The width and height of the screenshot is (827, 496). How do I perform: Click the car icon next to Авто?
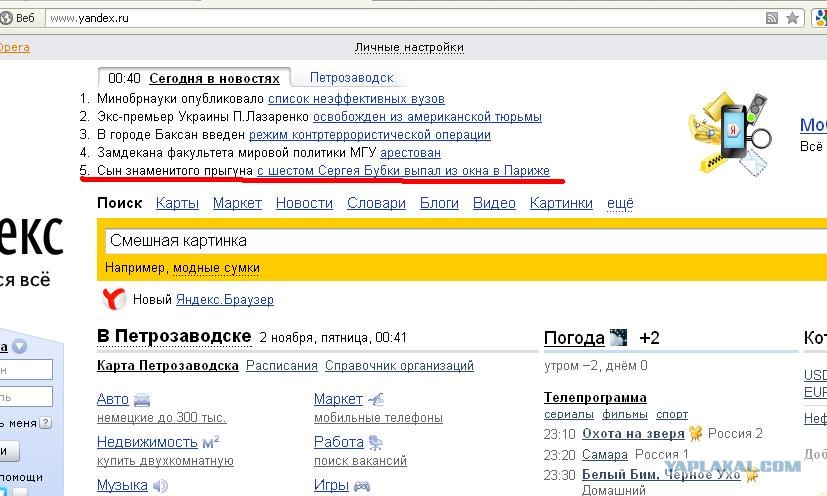(142, 400)
